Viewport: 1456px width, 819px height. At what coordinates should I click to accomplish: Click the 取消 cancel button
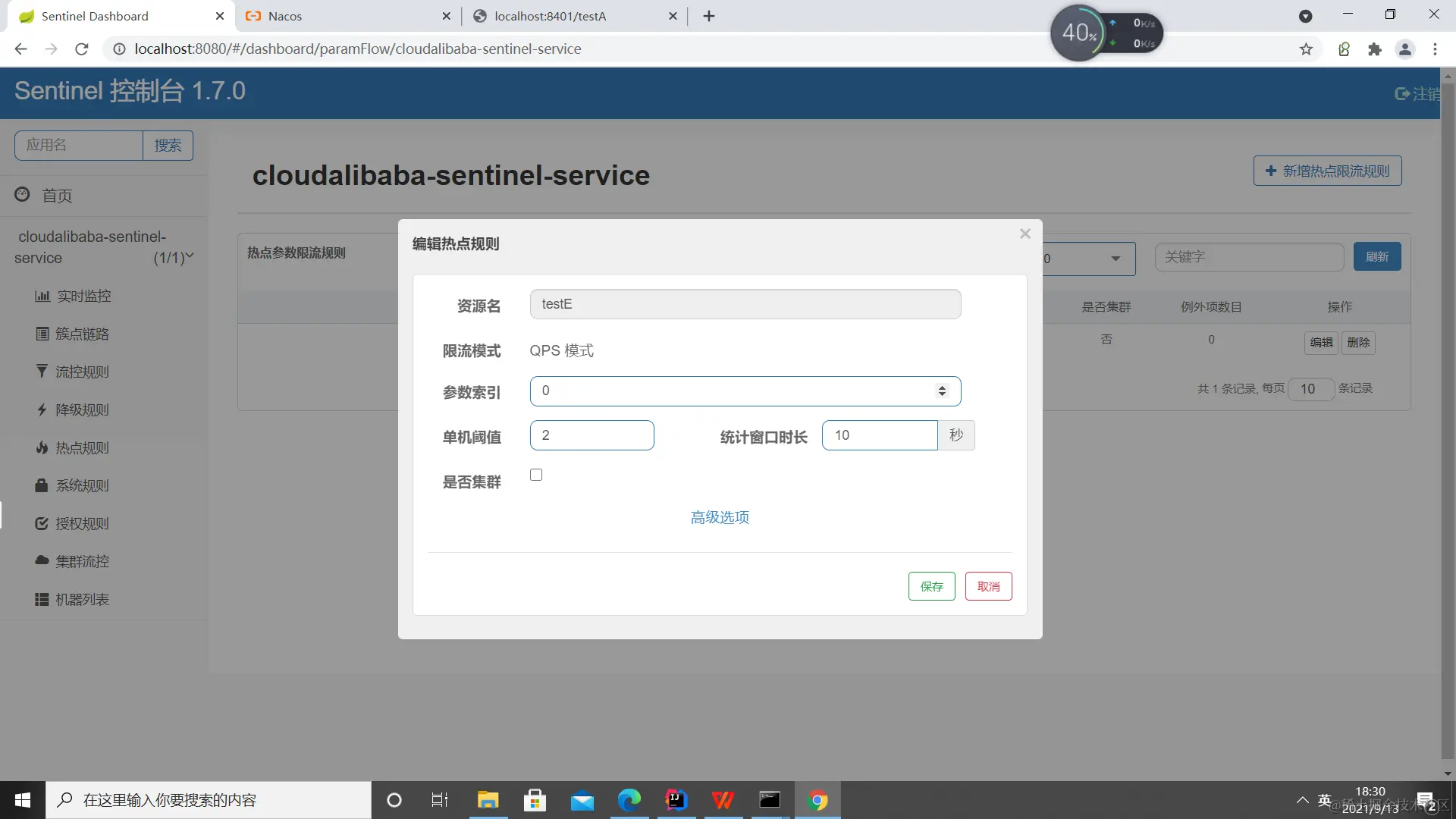click(988, 586)
